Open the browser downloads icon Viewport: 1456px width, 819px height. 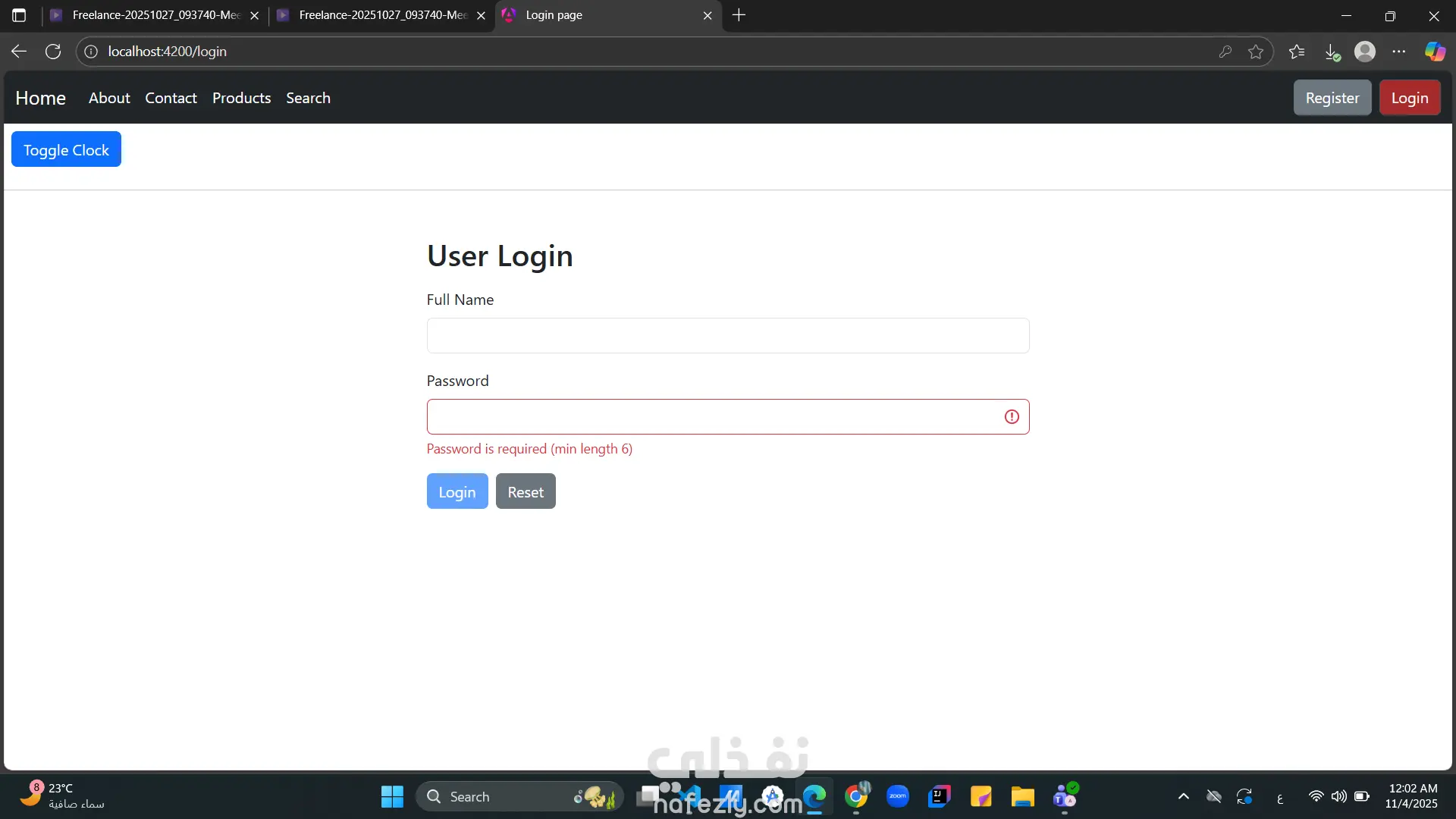click(1332, 52)
